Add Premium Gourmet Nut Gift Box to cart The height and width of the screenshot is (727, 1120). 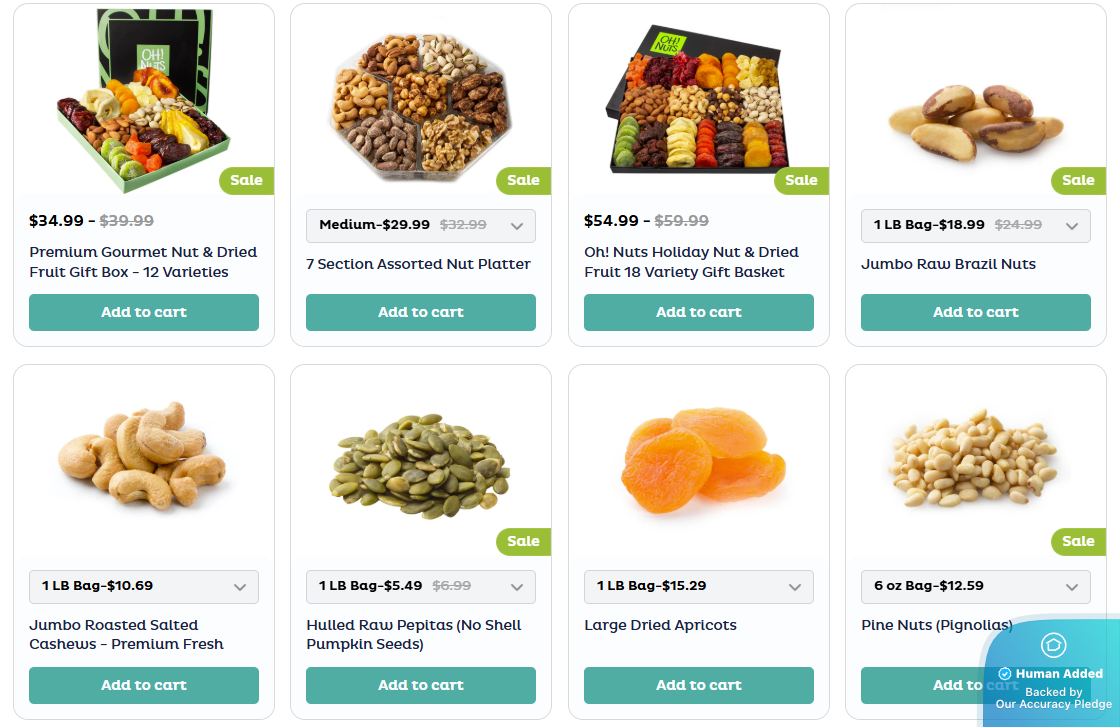pyautogui.click(x=144, y=313)
